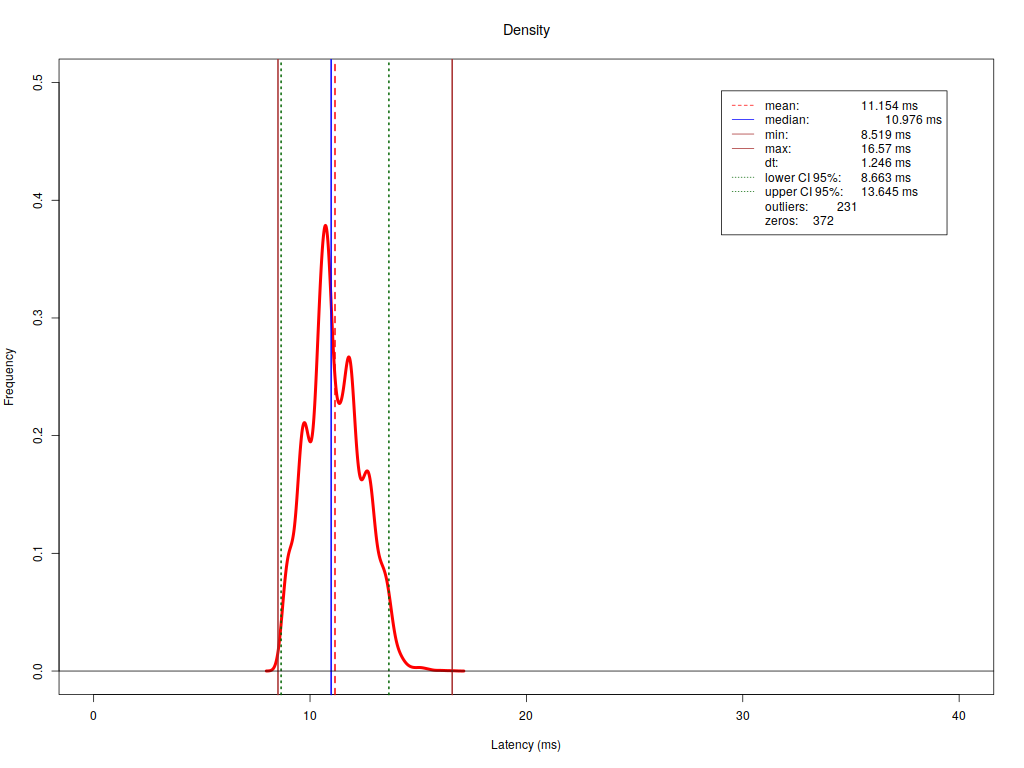Image resolution: width=1024 pixels, height=768 pixels.
Task: Click the black median legend line swatch
Action: point(742,120)
